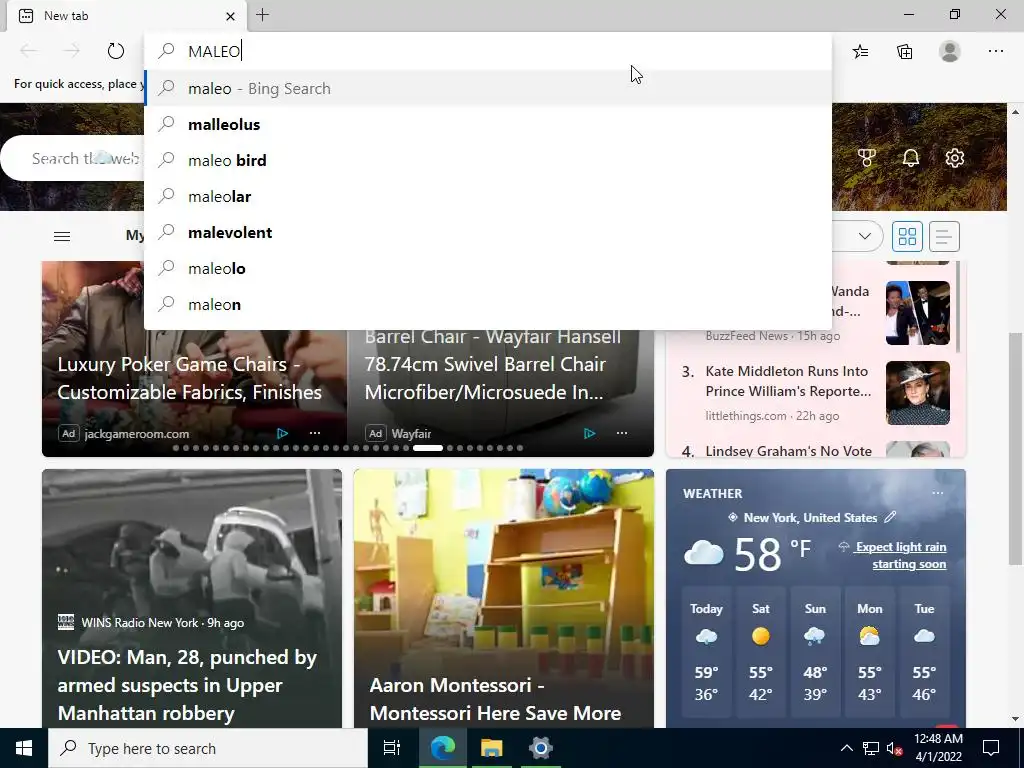Viewport: 1024px width, 768px height.
Task: Open more options on jackgameroom ad
Action: tap(315, 433)
